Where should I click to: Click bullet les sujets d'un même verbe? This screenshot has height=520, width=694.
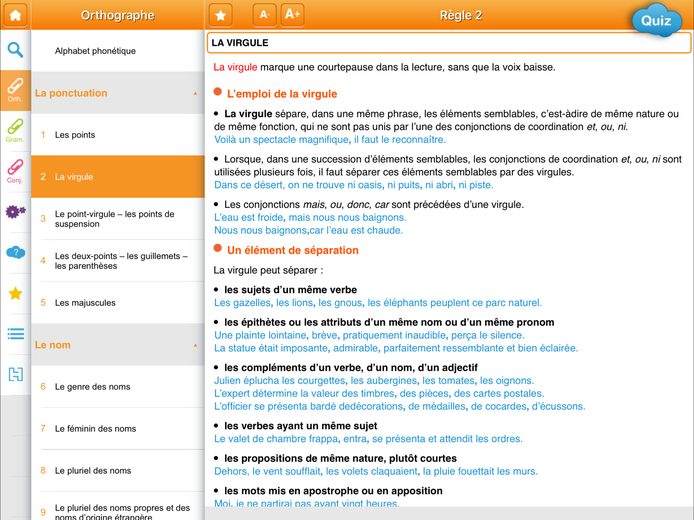[290, 290]
